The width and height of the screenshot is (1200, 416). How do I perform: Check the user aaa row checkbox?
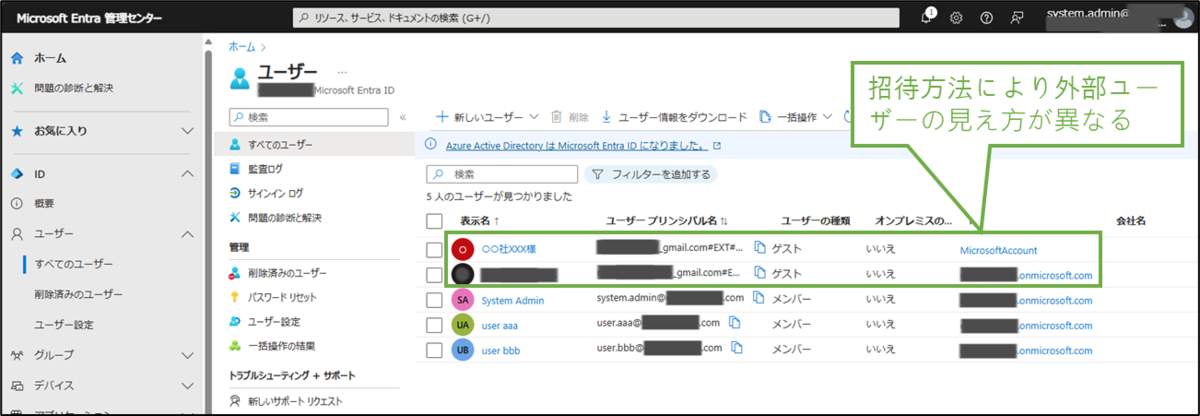coord(434,324)
